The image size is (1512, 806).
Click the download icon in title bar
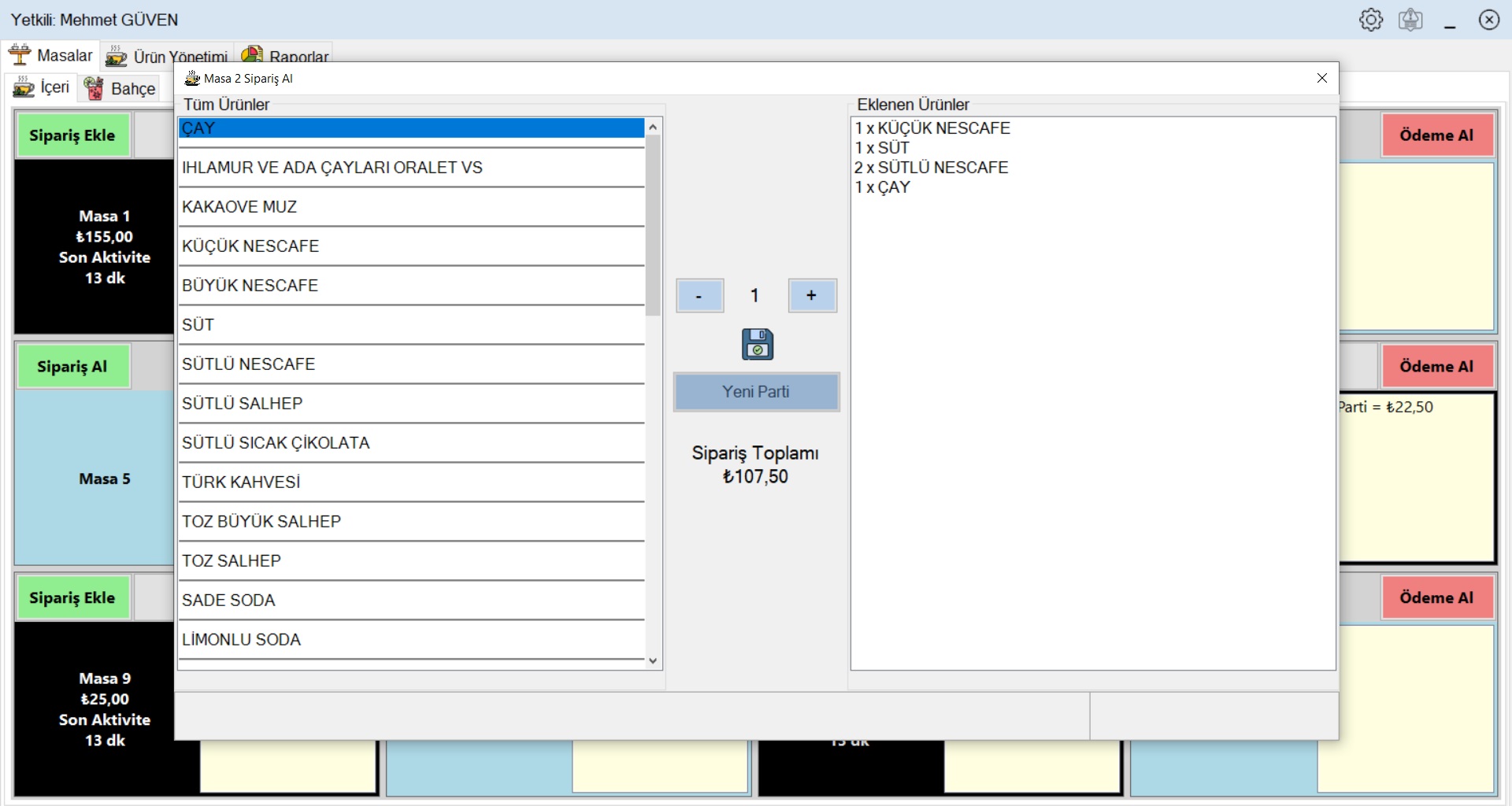coord(1410,20)
